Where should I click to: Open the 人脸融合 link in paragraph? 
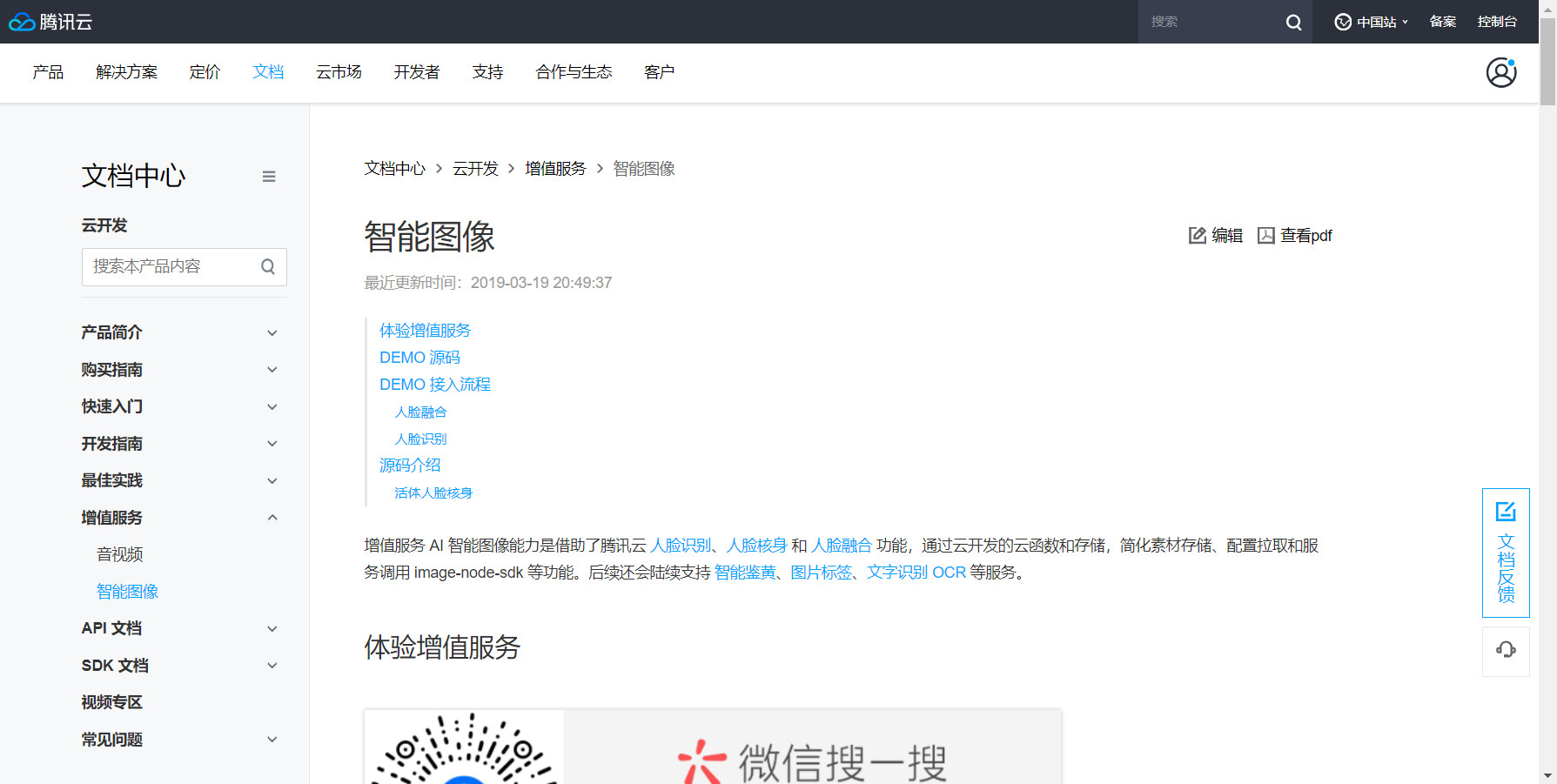point(842,546)
